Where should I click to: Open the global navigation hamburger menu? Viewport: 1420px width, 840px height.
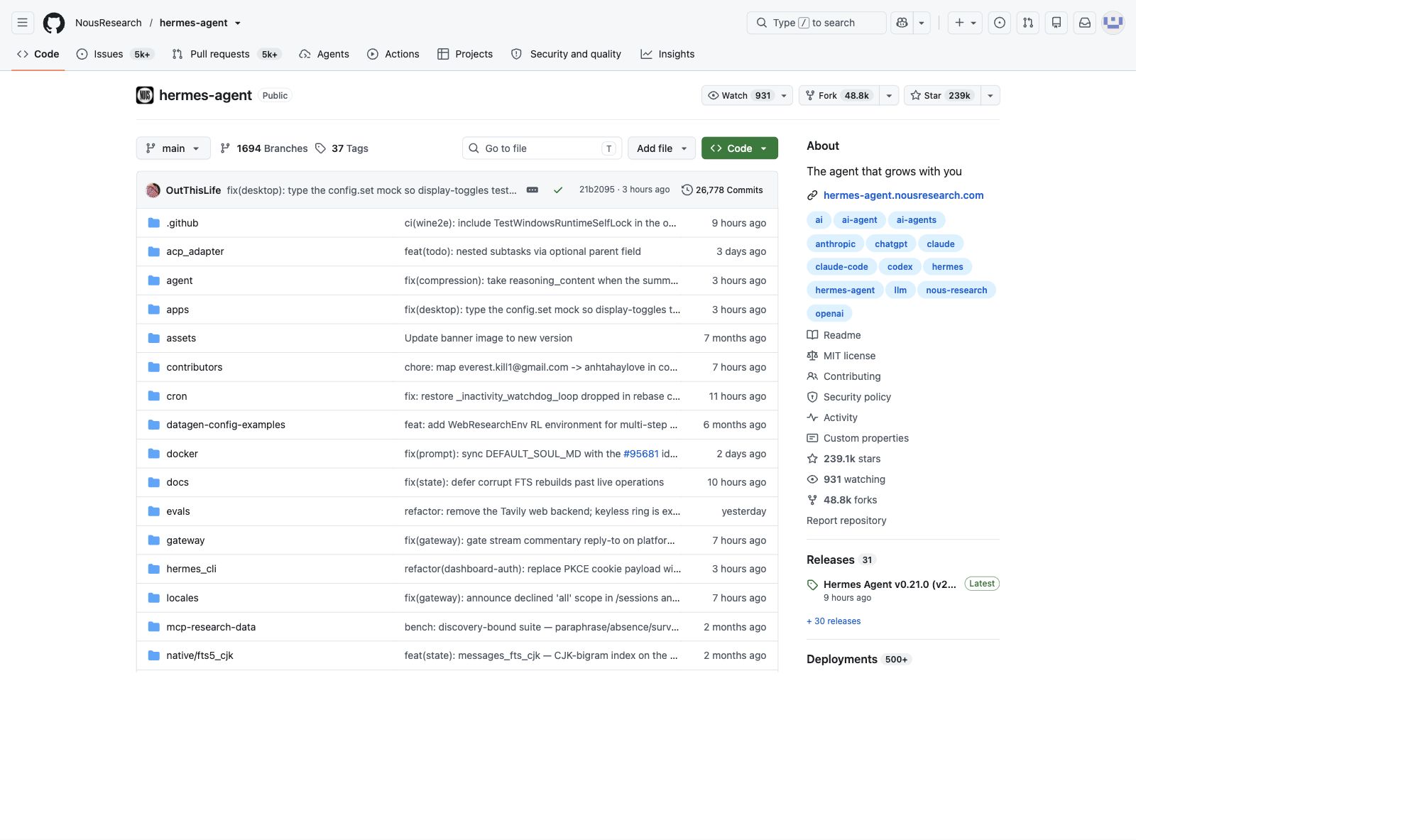(x=23, y=23)
